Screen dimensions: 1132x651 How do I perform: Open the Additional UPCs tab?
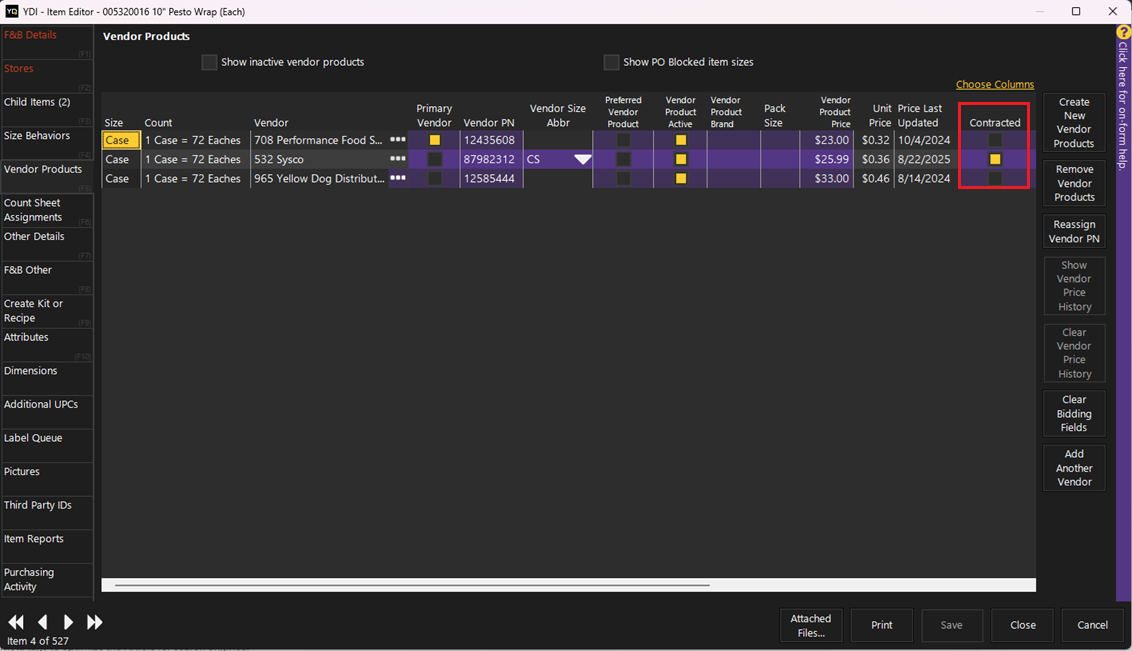pos(46,405)
